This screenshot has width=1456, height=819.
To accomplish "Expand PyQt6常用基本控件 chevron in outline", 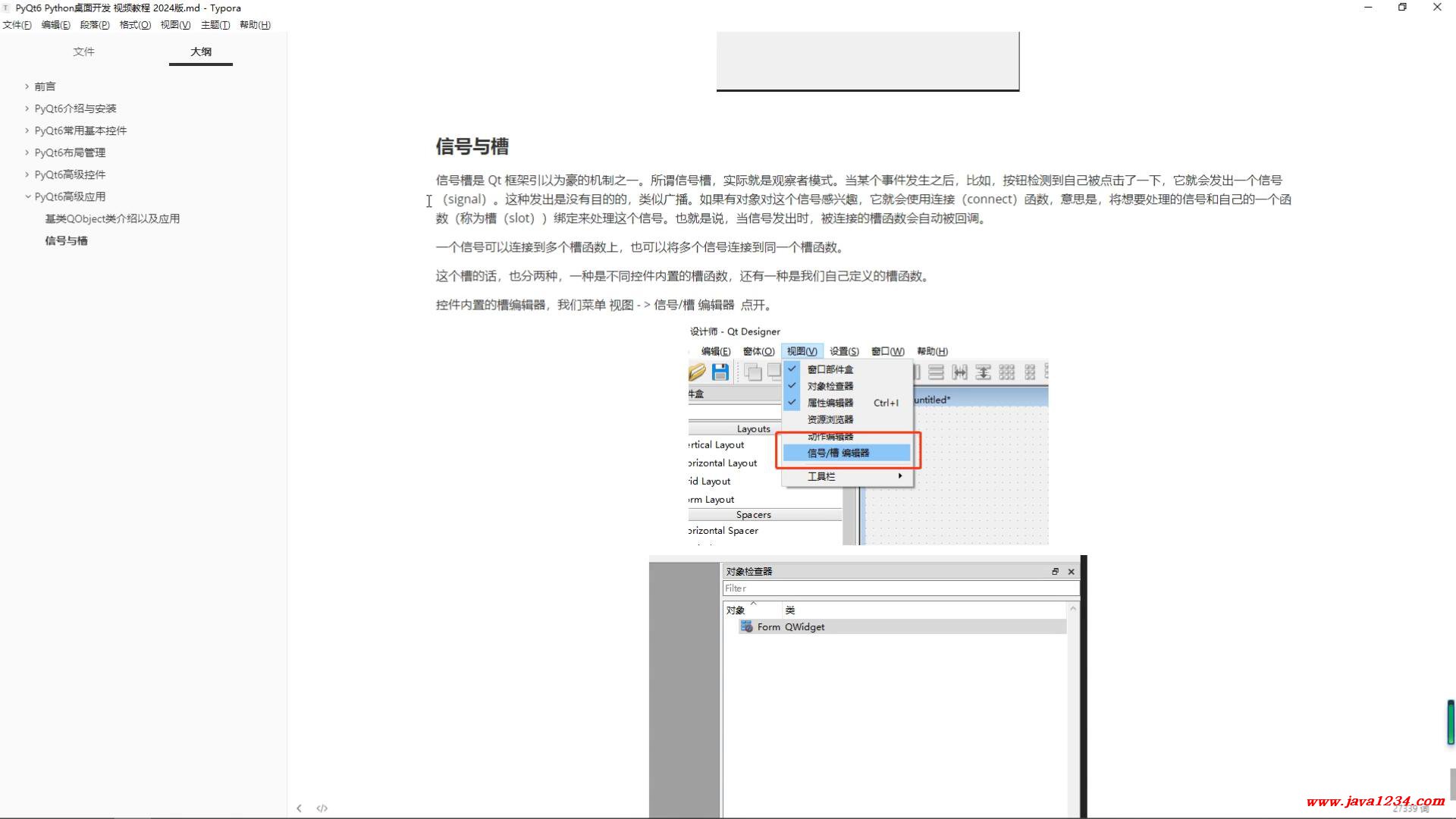I will (x=27, y=130).
